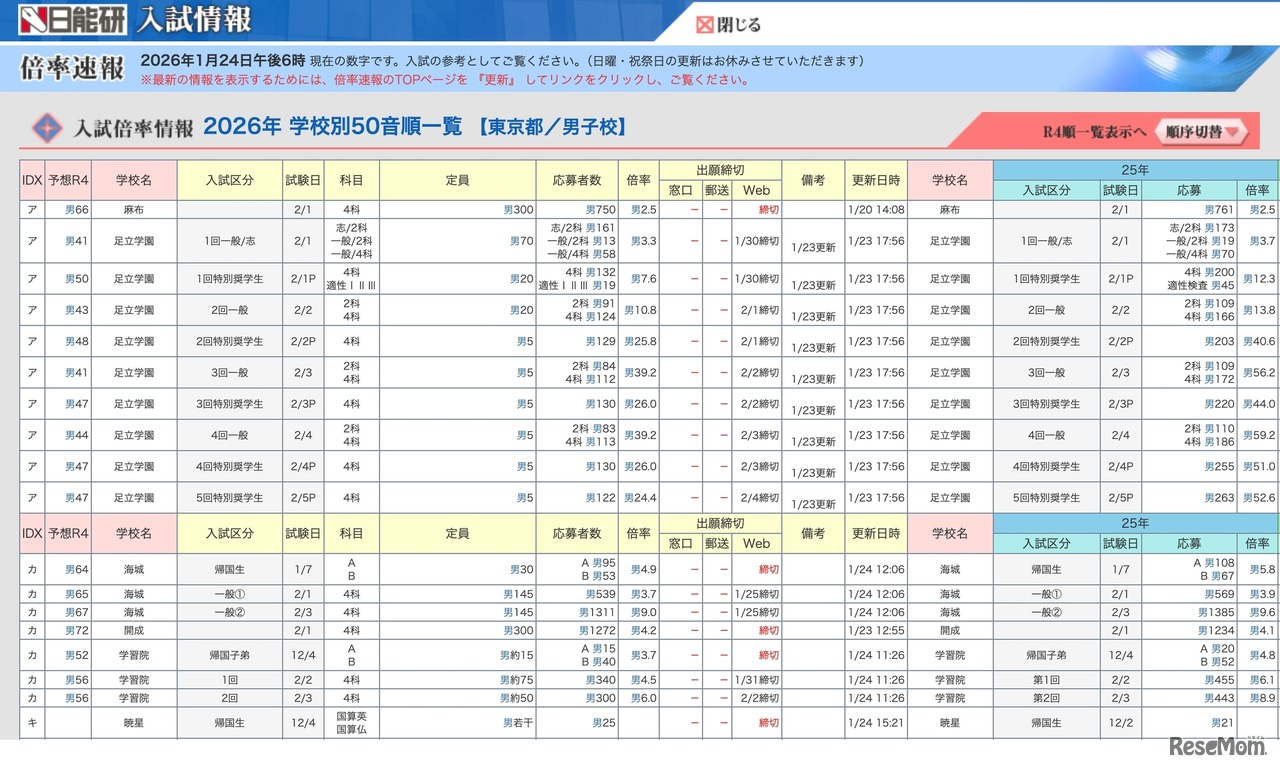The image size is (1280, 769).
Task: Click the red arrow icon on 順序切替 button
Action: click(x=1232, y=130)
